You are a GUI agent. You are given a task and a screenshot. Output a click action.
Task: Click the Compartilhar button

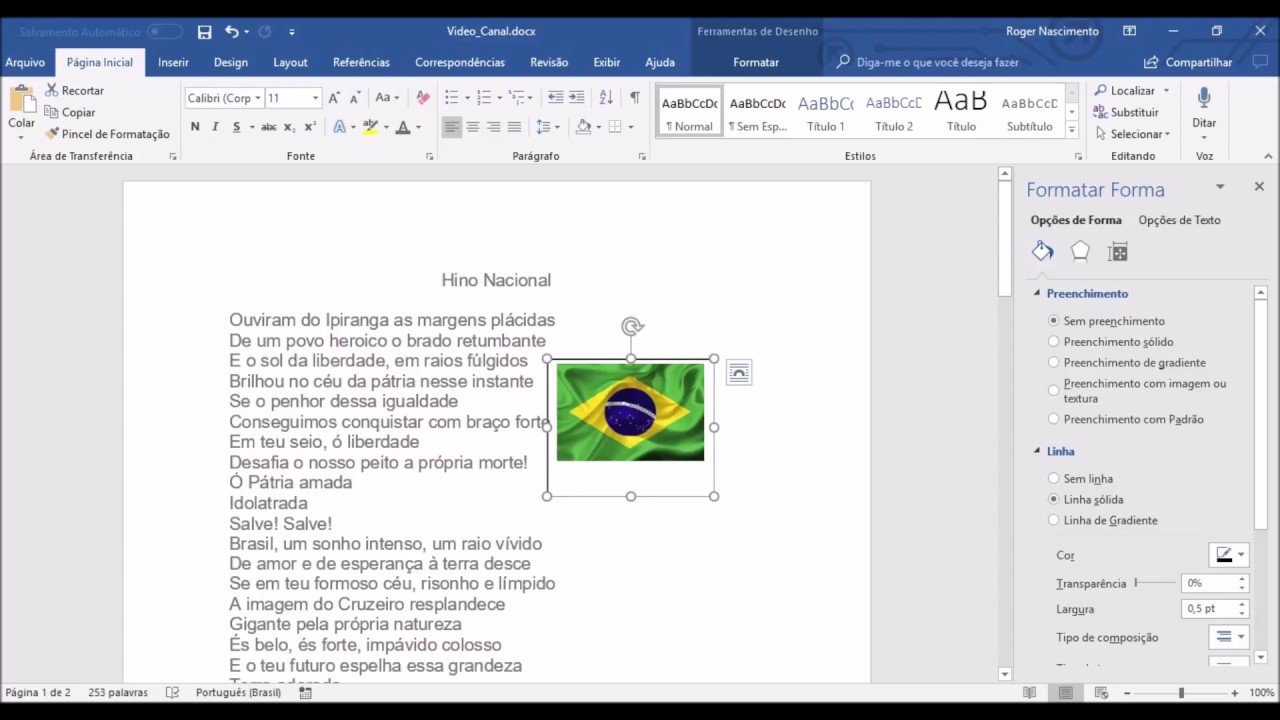tap(1189, 62)
